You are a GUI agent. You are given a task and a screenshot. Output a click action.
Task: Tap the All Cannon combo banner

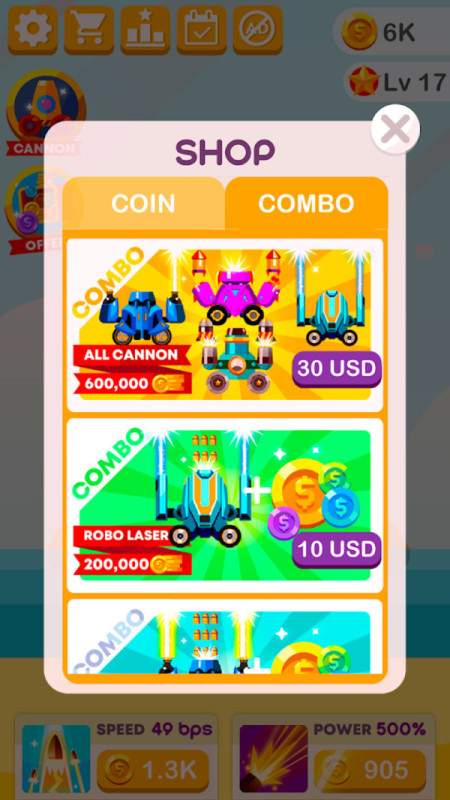tap(225, 325)
